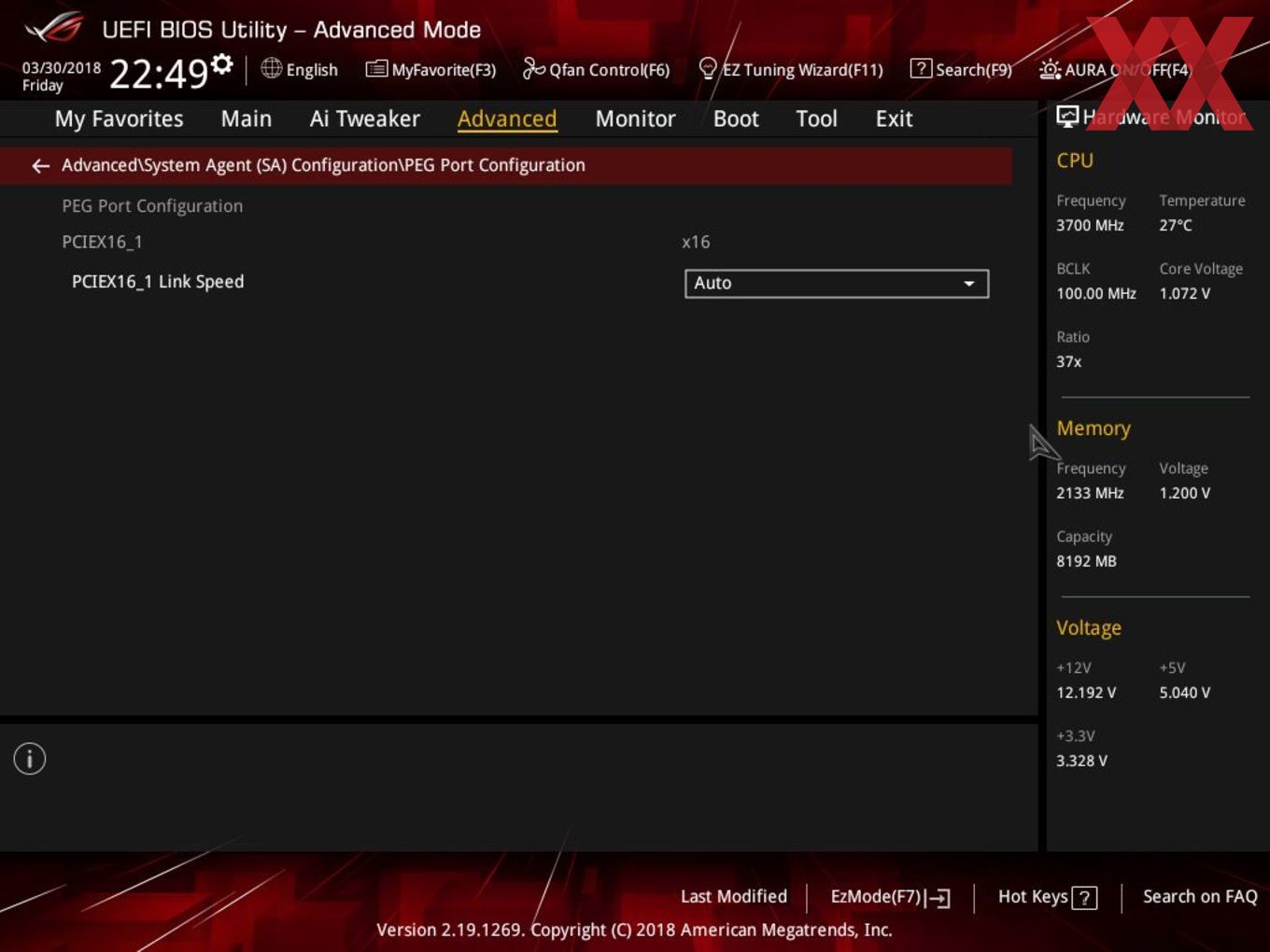Click CPU temperature 27°C value

coord(1176,226)
